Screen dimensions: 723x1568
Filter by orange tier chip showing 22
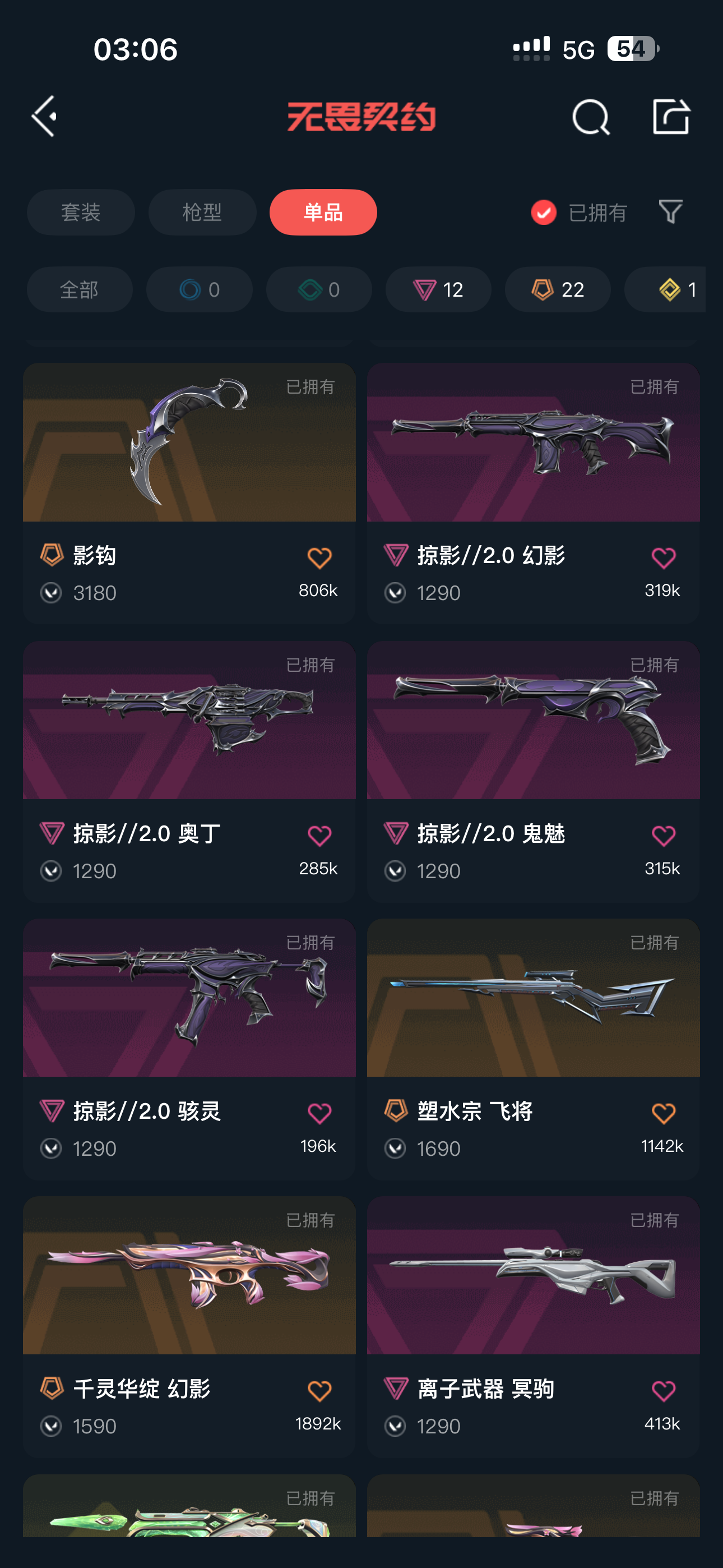coord(558,290)
